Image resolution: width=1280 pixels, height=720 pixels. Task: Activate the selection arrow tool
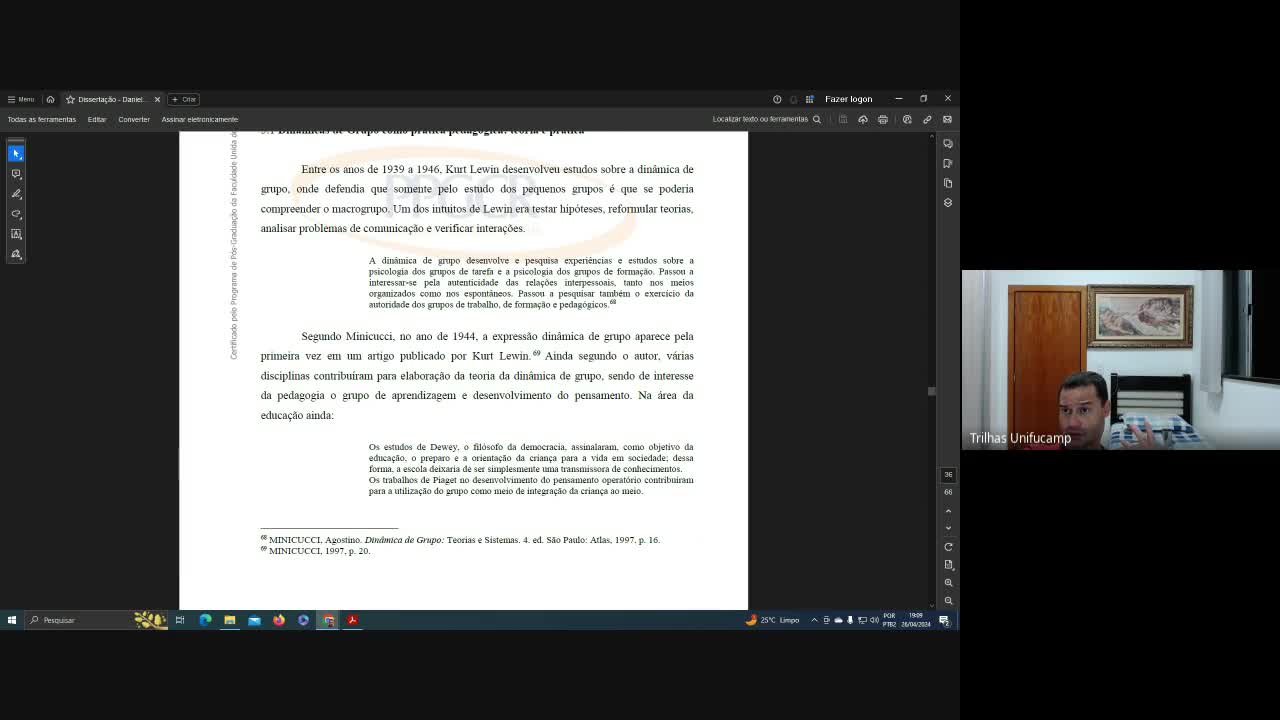pos(16,153)
